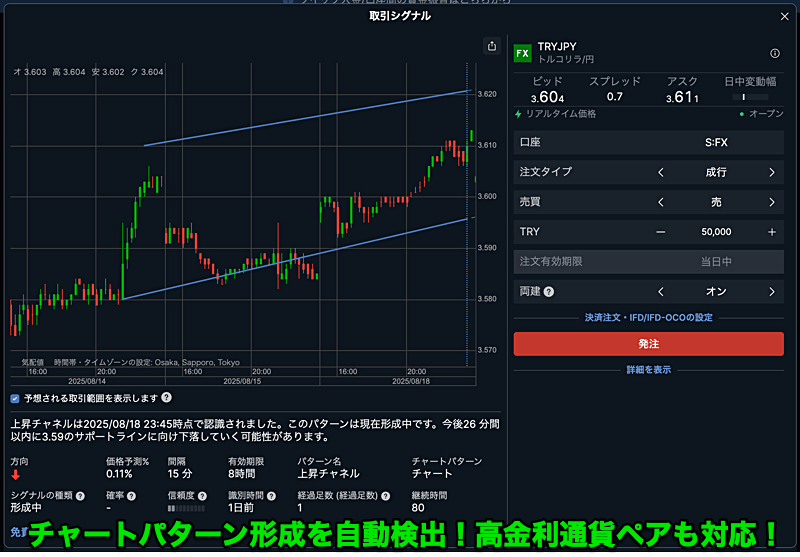Viewport: 800px width, 557px height.
Task: Click the 取引シグナル dialog title
Action: (x=400, y=16)
